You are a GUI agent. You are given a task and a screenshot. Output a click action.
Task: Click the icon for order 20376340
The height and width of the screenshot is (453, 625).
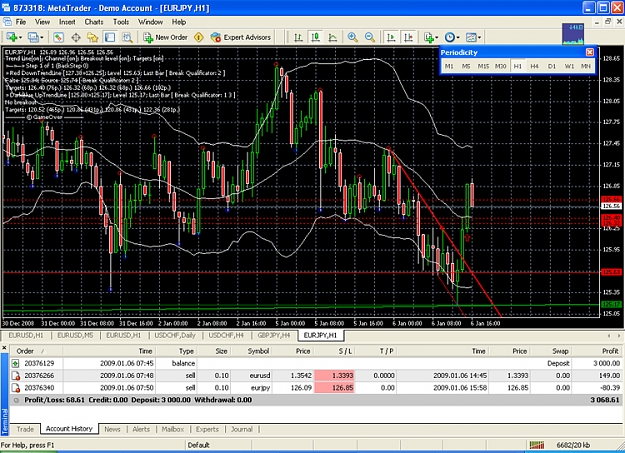coord(15,388)
